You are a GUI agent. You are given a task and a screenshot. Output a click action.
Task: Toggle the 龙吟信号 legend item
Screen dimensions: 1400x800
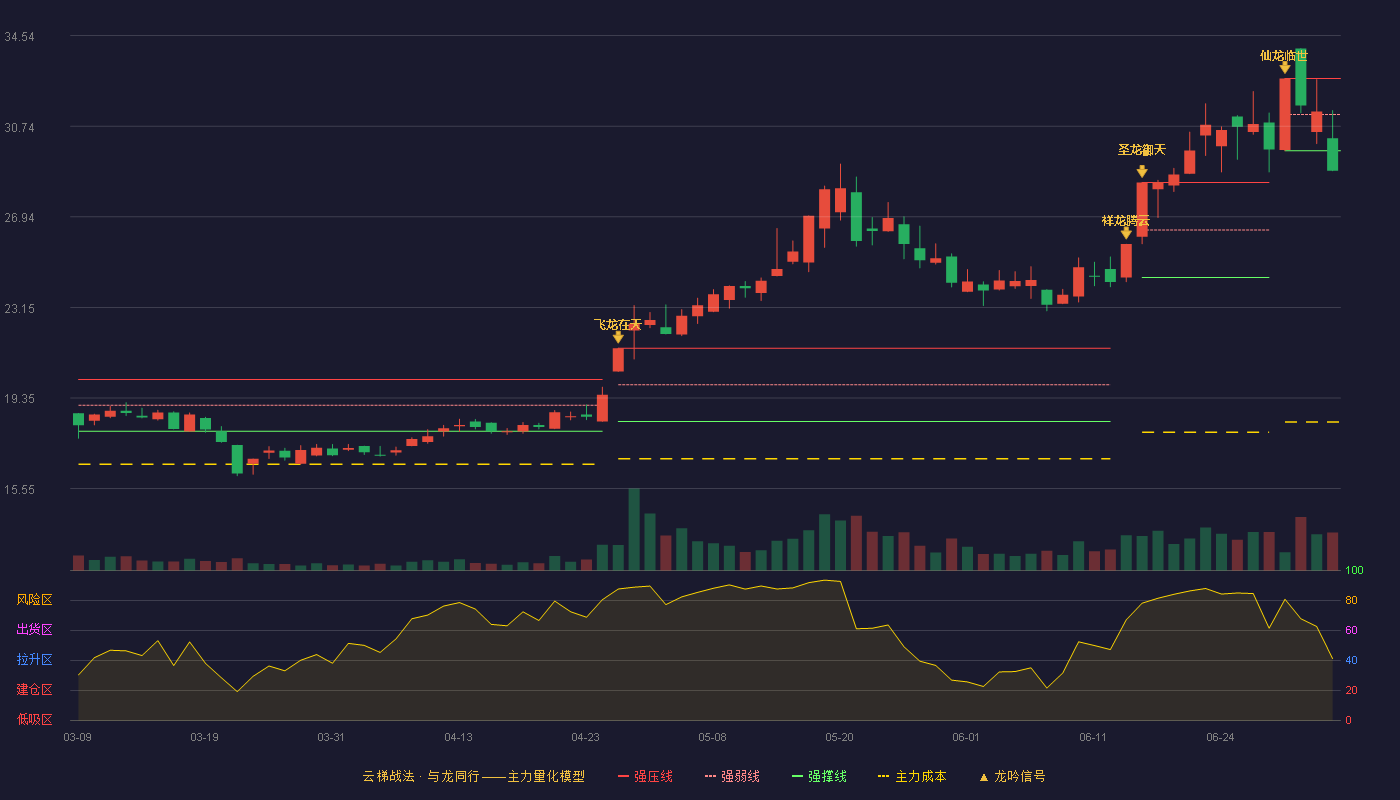coord(1012,776)
